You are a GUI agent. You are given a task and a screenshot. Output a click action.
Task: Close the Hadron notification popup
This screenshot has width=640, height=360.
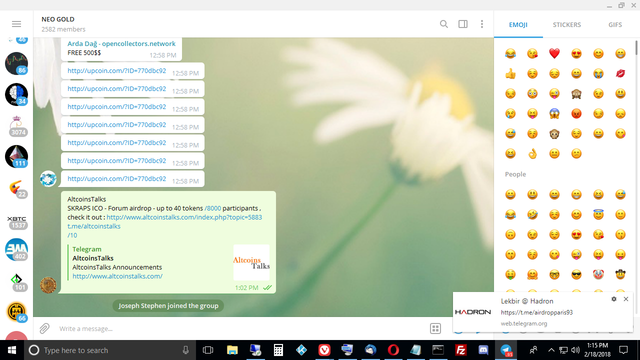click(x=626, y=299)
